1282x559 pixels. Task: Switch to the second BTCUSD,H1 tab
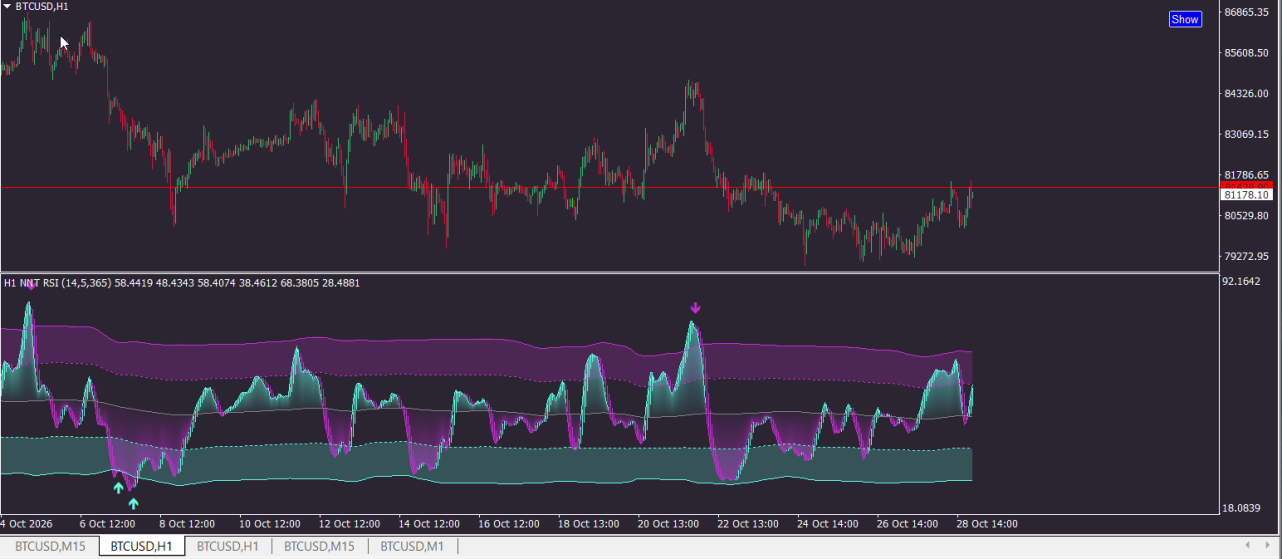[228, 546]
